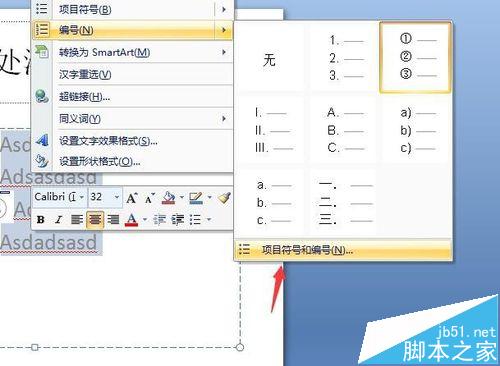500x366 pixels.
Task: Open 项目符号和编号(N)... dialog option
Action: pos(343,250)
